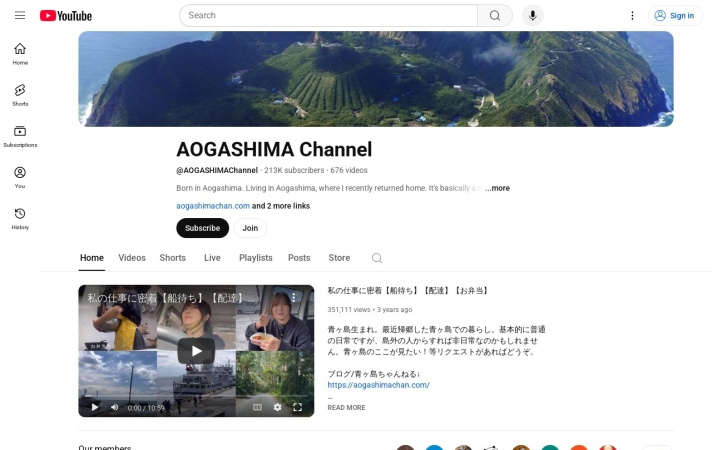Click the 351,111 views text

tap(349, 310)
